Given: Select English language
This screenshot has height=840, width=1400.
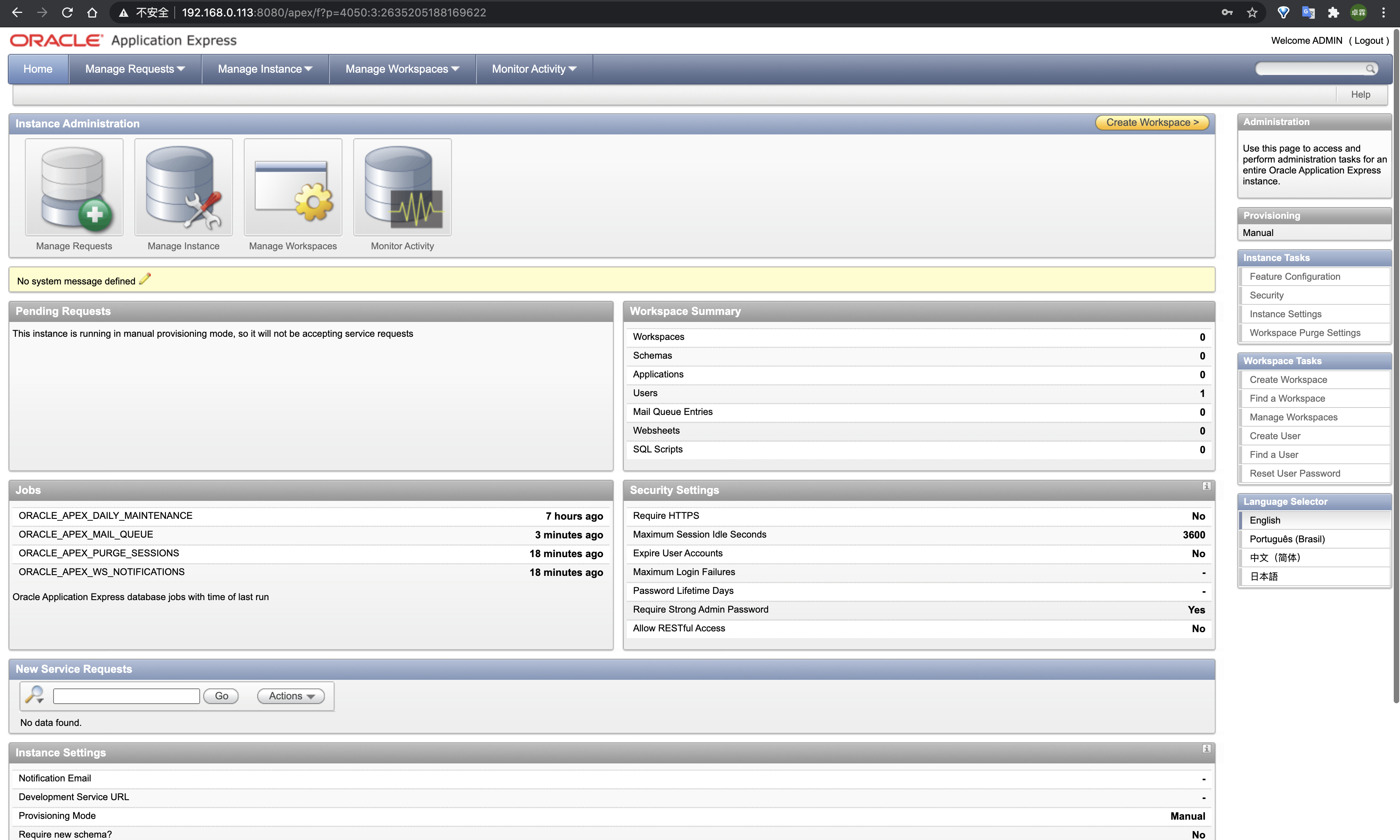Looking at the screenshot, I should coord(1314,520).
